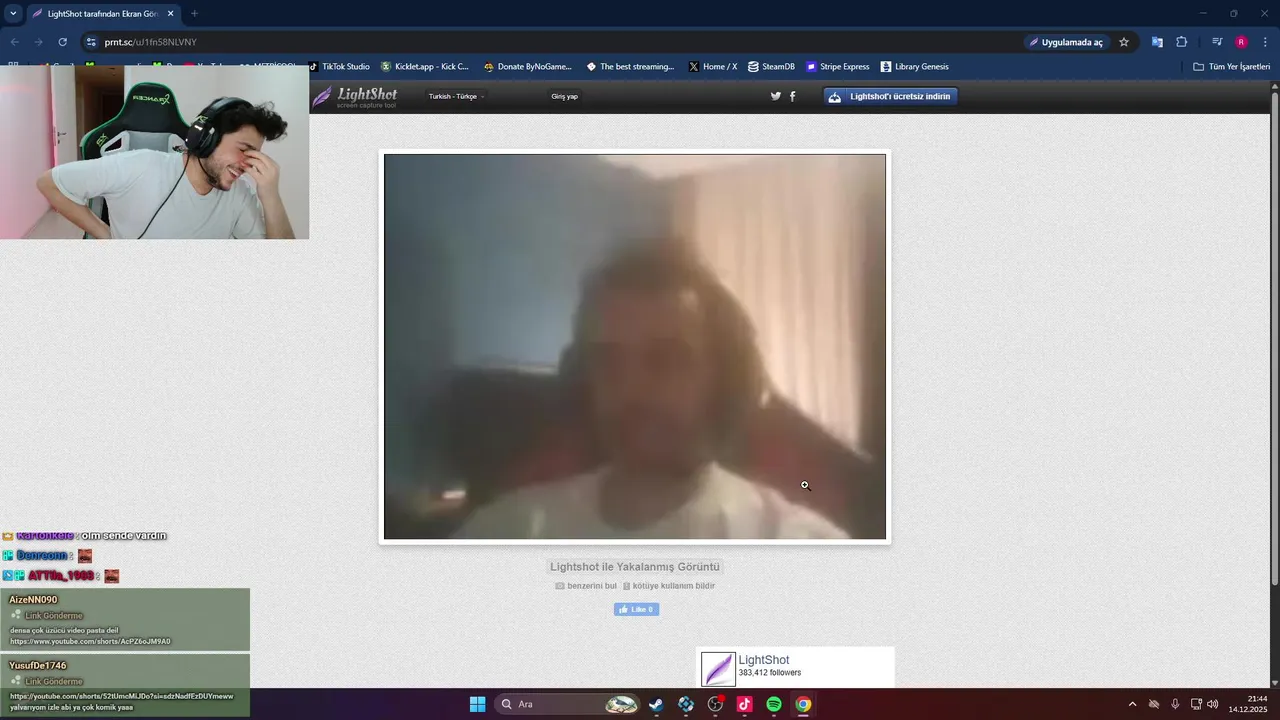Open volume control in system tray
Viewport: 1280px width, 720px height.
(x=1213, y=704)
